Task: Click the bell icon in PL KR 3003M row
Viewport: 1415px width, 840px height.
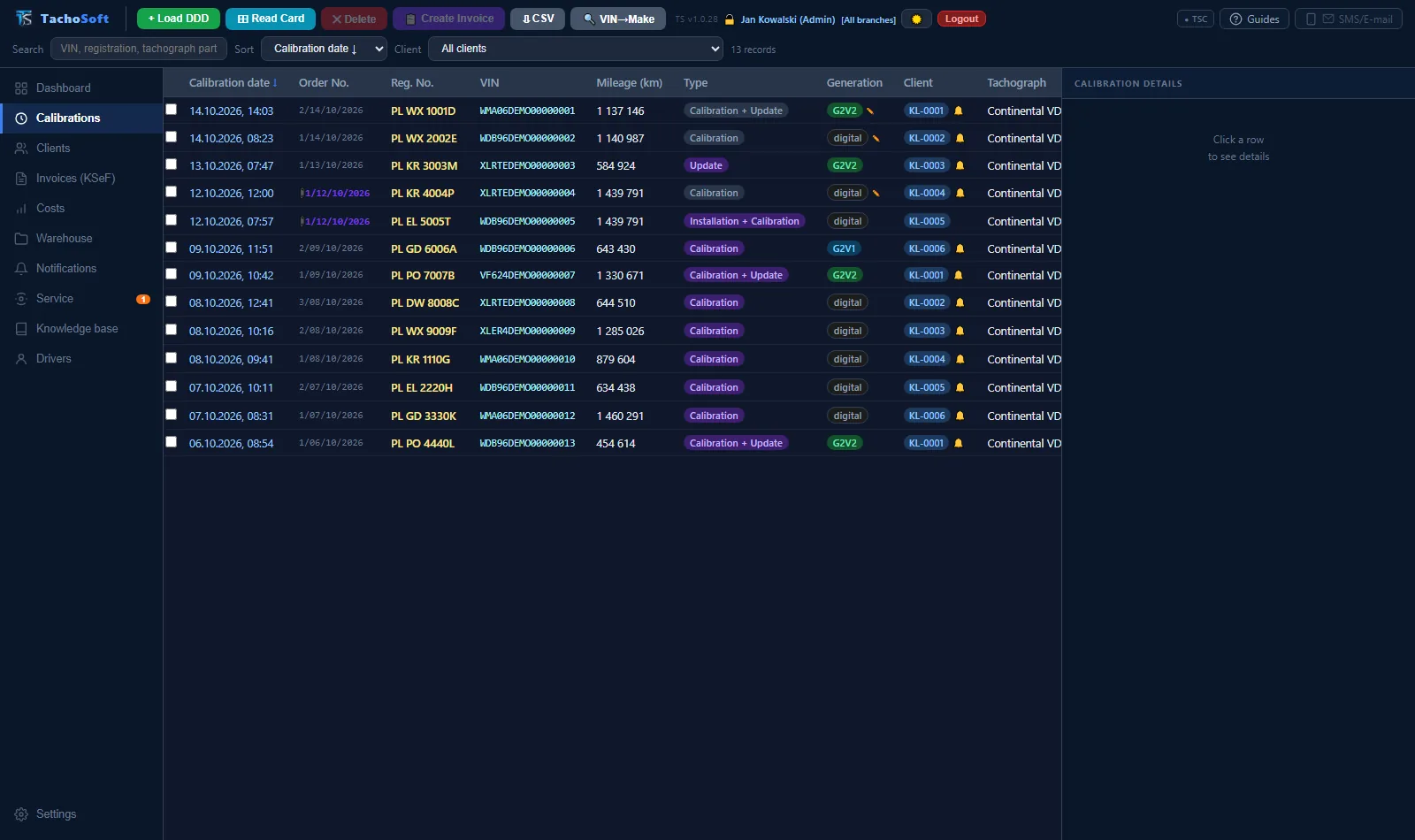Action: 960,165
